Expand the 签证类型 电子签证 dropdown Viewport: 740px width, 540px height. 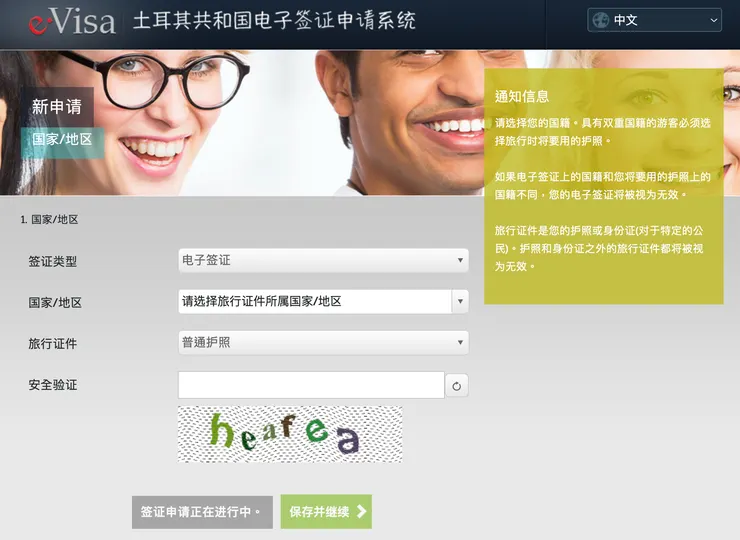[x=323, y=260]
